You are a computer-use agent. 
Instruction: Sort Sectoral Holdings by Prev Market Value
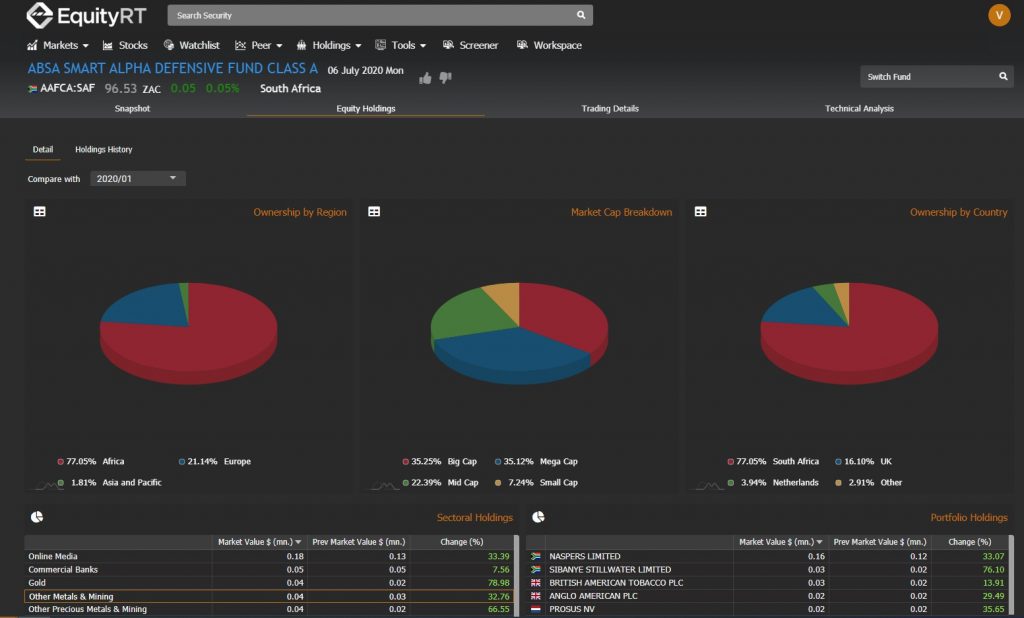[x=359, y=542]
